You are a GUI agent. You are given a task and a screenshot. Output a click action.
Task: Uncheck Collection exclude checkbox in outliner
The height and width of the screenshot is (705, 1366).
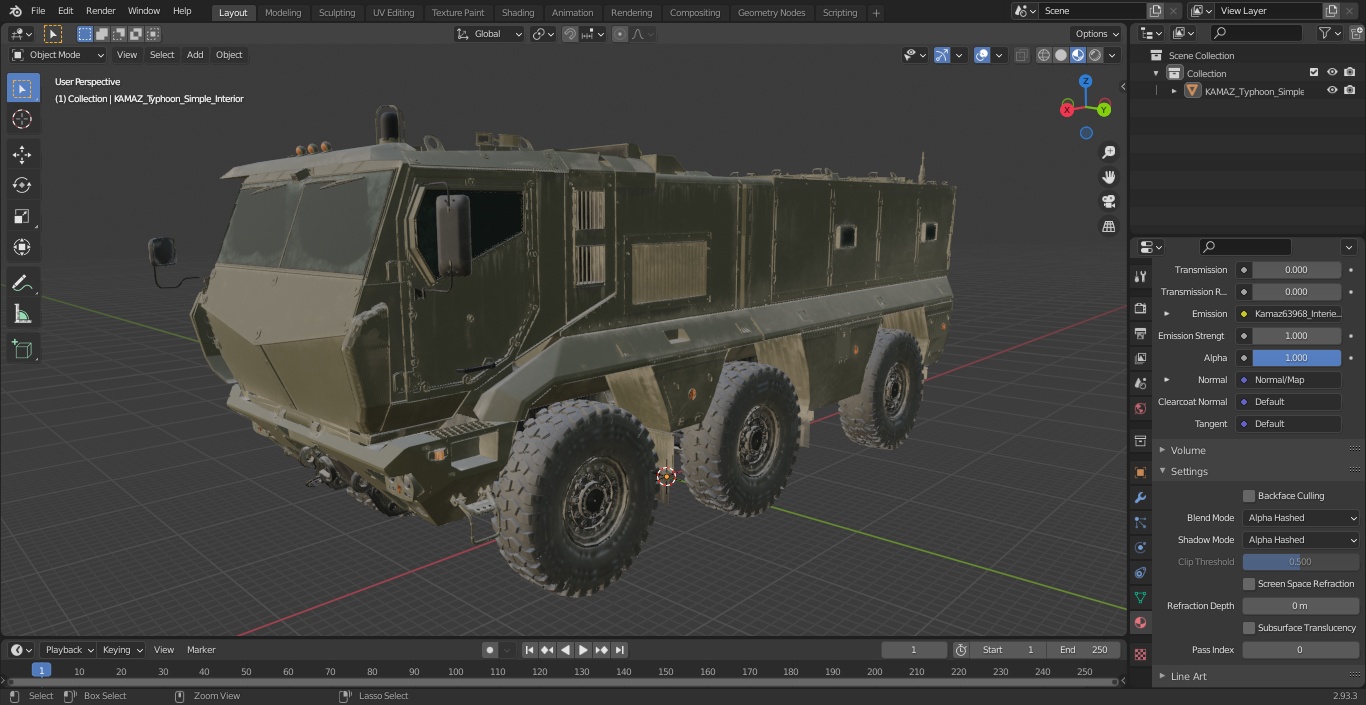click(x=1314, y=73)
